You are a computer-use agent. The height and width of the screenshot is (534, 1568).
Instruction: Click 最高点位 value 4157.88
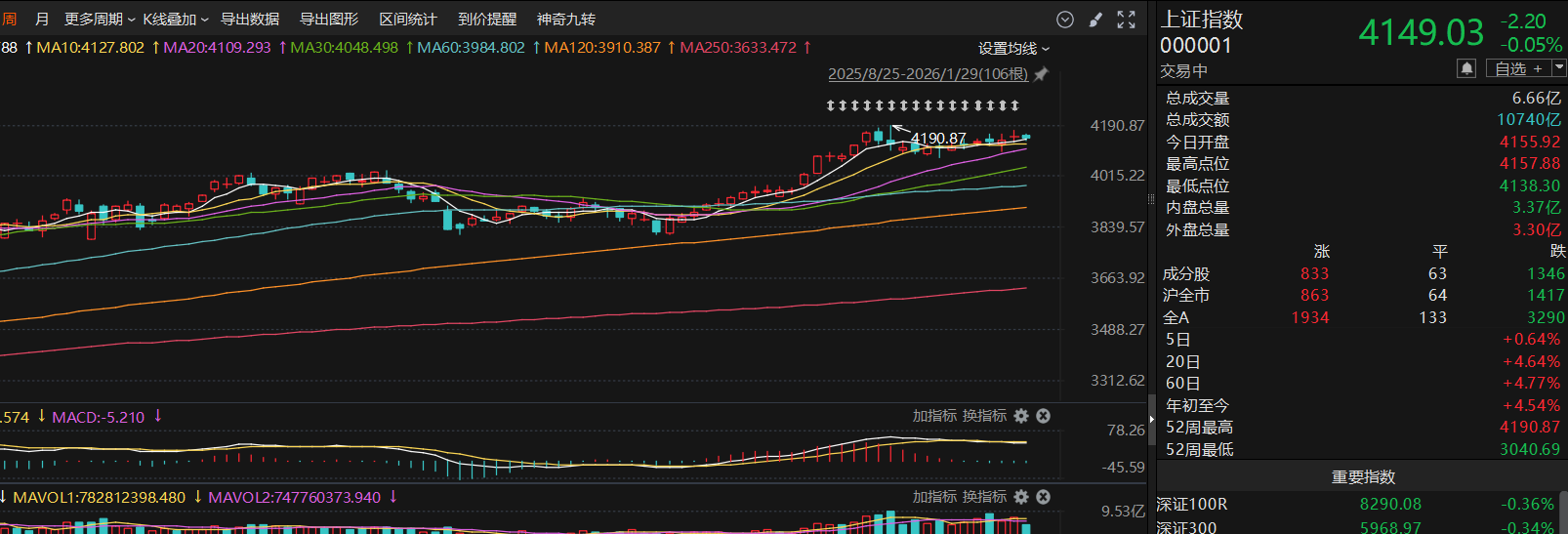point(1530,164)
